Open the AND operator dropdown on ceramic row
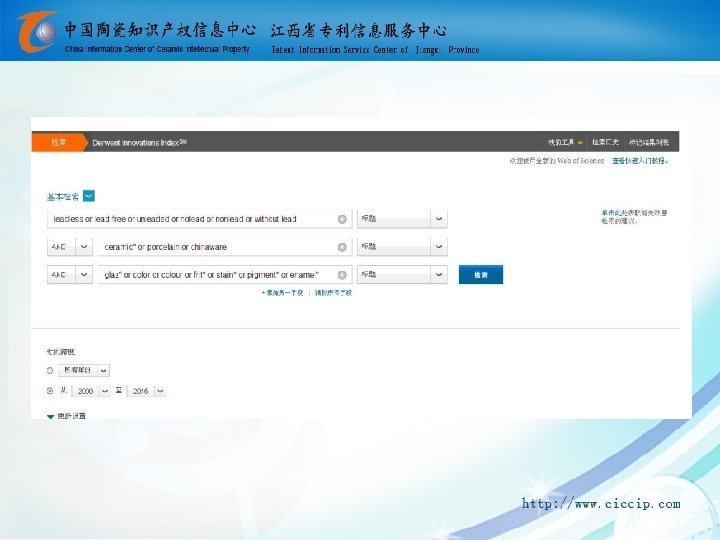Viewport: 720px width, 540px height. coord(84,247)
